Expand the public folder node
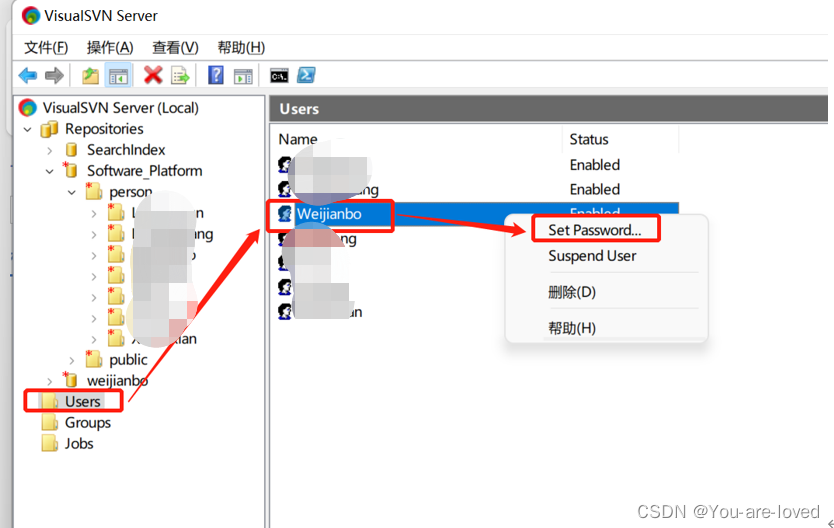834x528 pixels. tap(72, 361)
